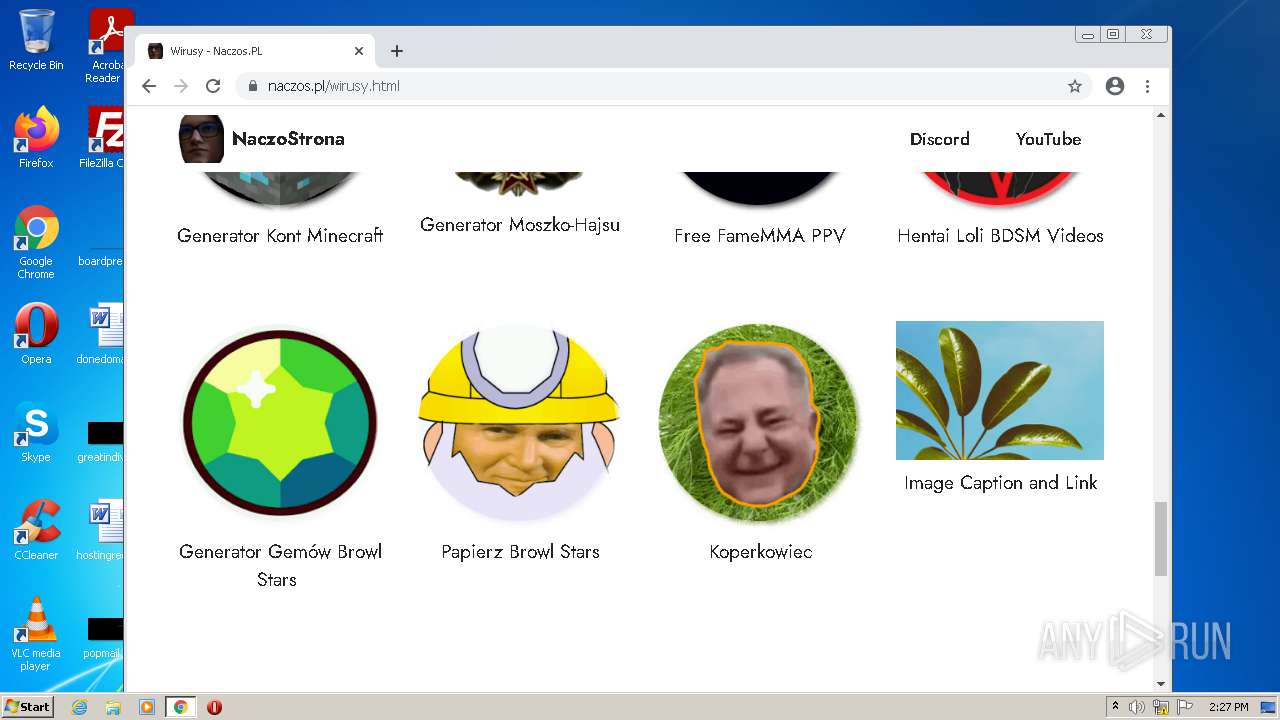Open the Koperkowiec caption link
The height and width of the screenshot is (720, 1280).
(760, 552)
